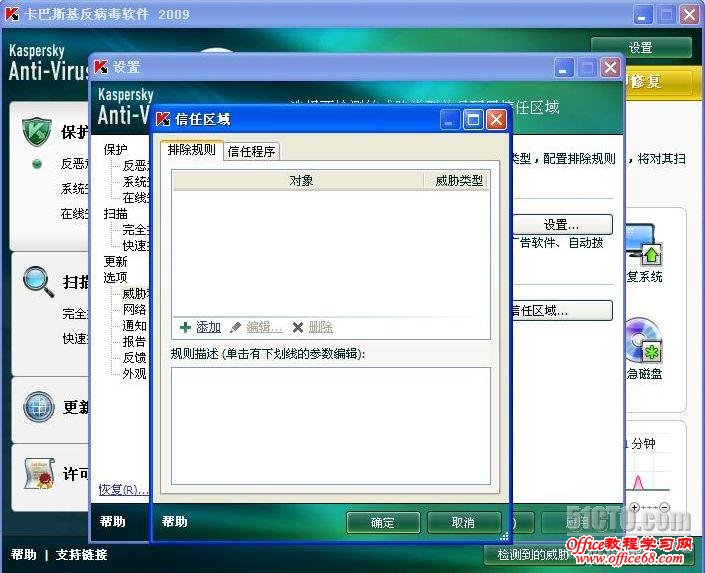Click the license certificate icon in the main window
Viewport: 705px width, 573px height.
pos(40,473)
